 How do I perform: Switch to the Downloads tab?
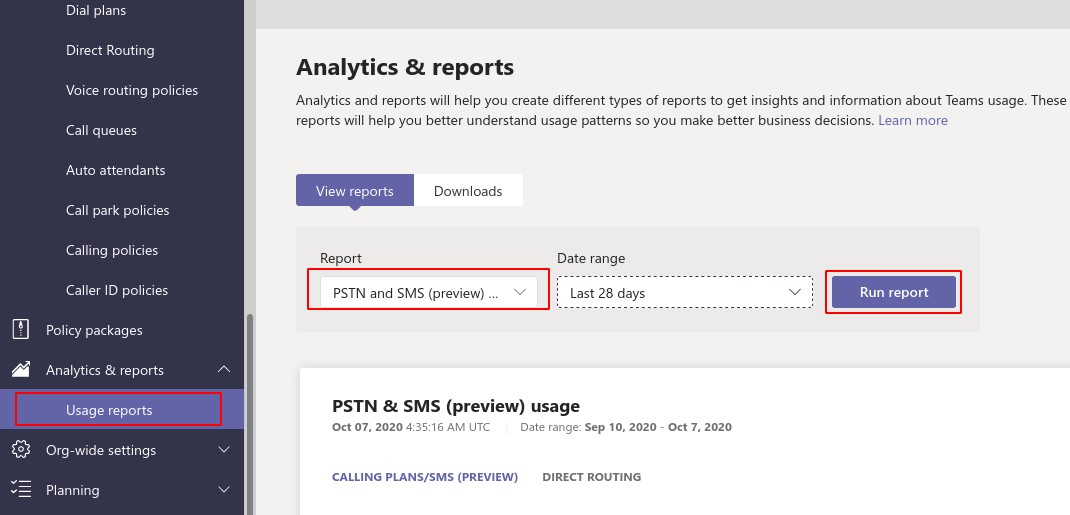click(468, 190)
